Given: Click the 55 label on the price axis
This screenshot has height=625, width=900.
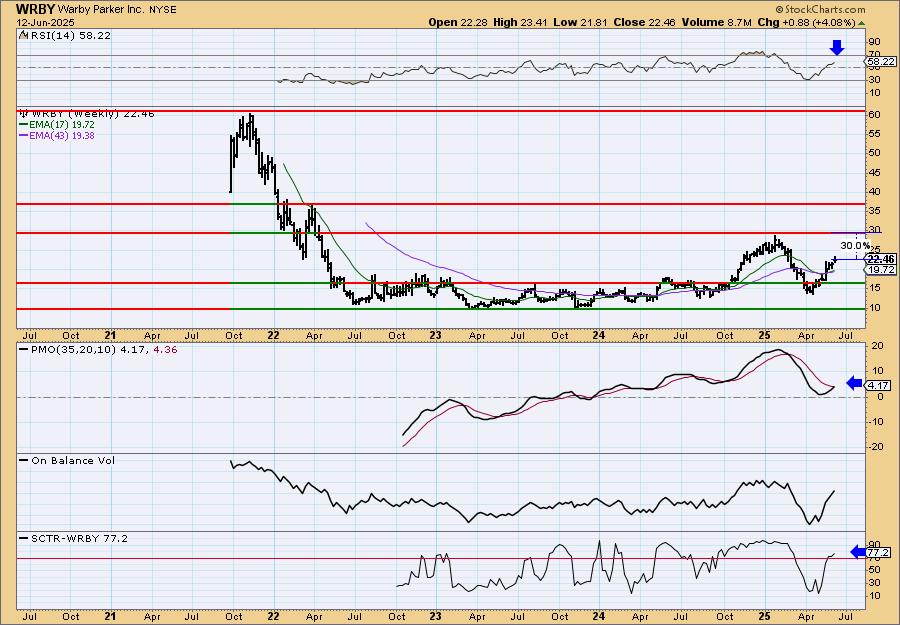Looking at the screenshot, I should coord(874,133).
